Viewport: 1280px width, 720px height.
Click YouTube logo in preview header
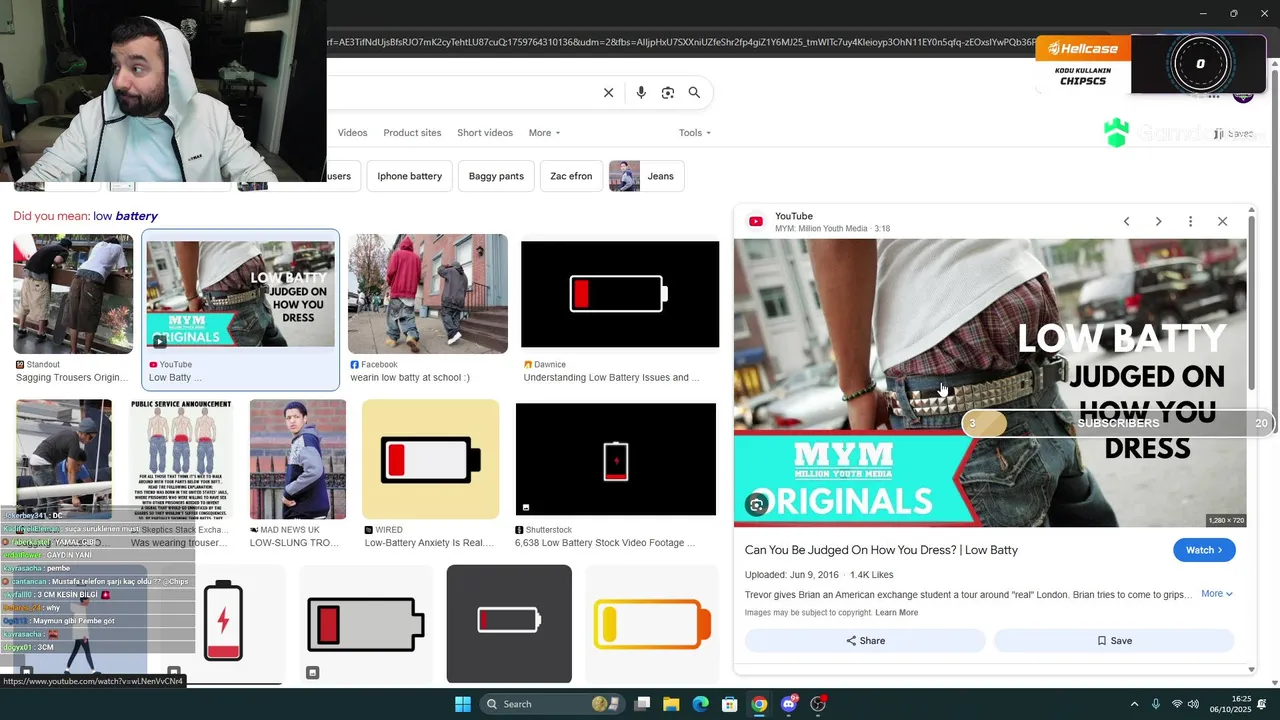click(x=756, y=222)
